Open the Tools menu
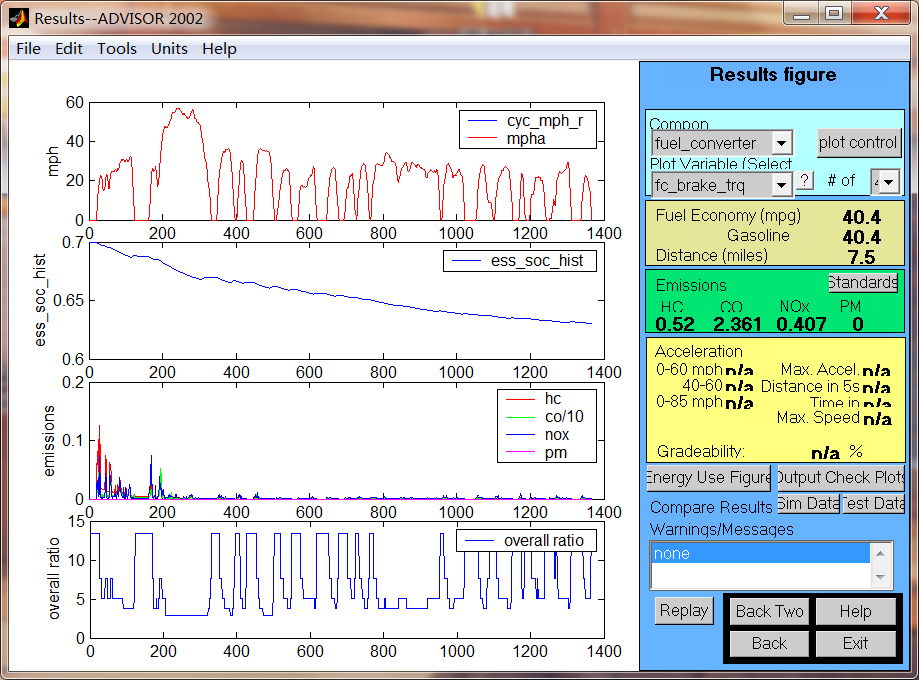The height and width of the screenshot is (680, 919). (x=116, y=48)
